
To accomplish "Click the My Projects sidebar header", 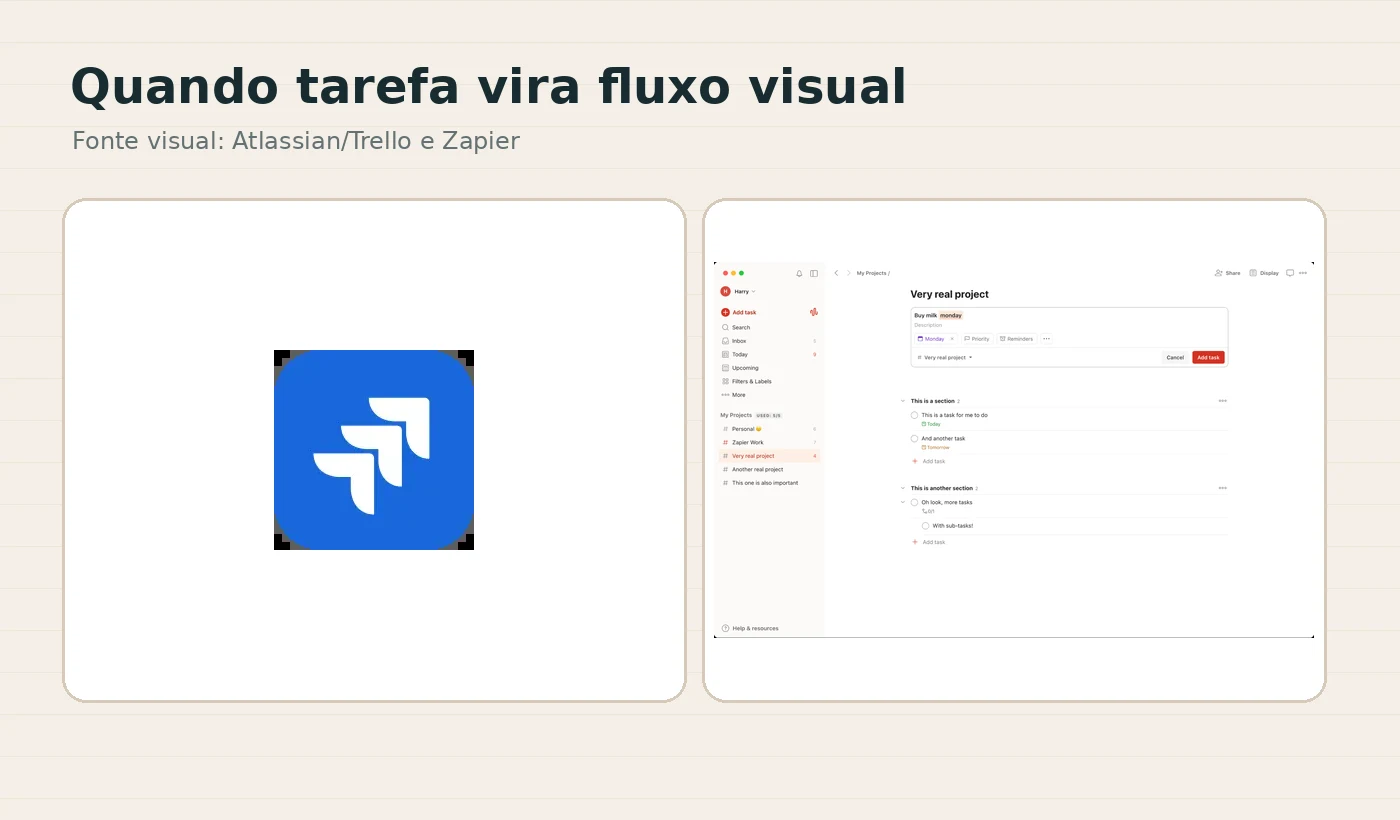I will tap(736, 415).
